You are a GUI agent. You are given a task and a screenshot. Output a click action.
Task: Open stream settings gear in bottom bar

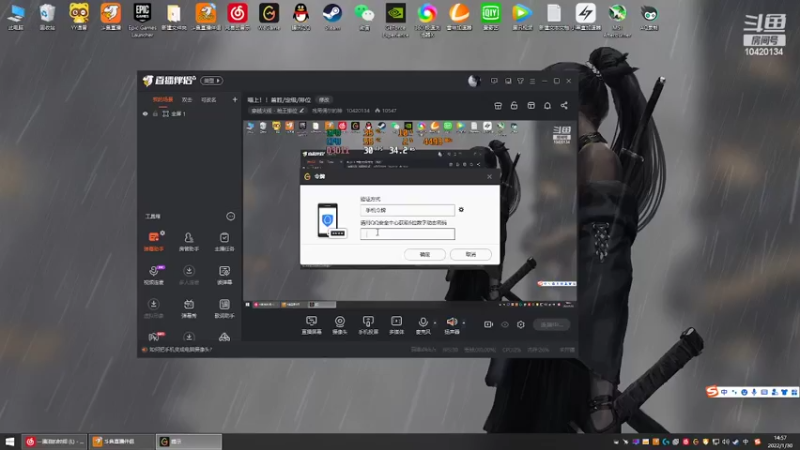tap(520, 324)
